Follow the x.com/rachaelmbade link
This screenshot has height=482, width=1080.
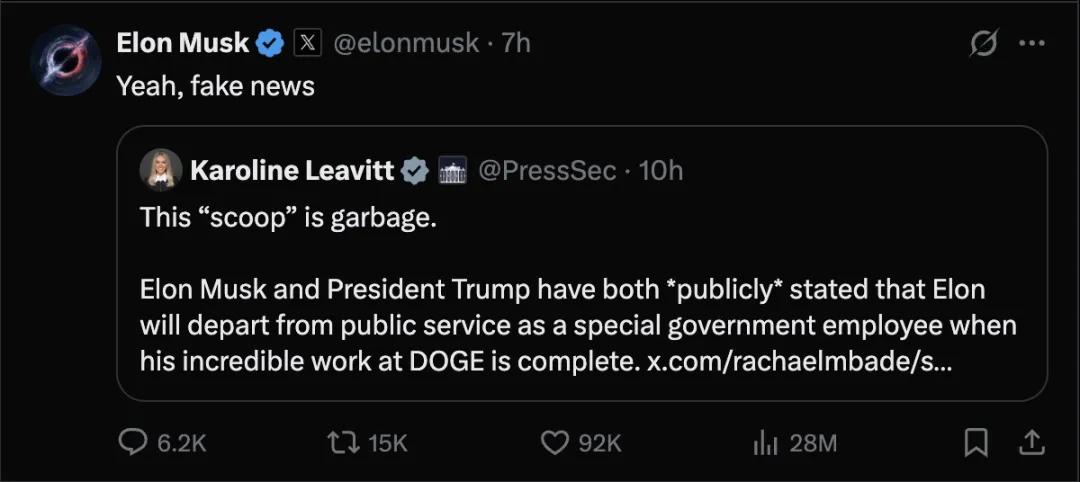pyautogui.click(x=800, y=362)
